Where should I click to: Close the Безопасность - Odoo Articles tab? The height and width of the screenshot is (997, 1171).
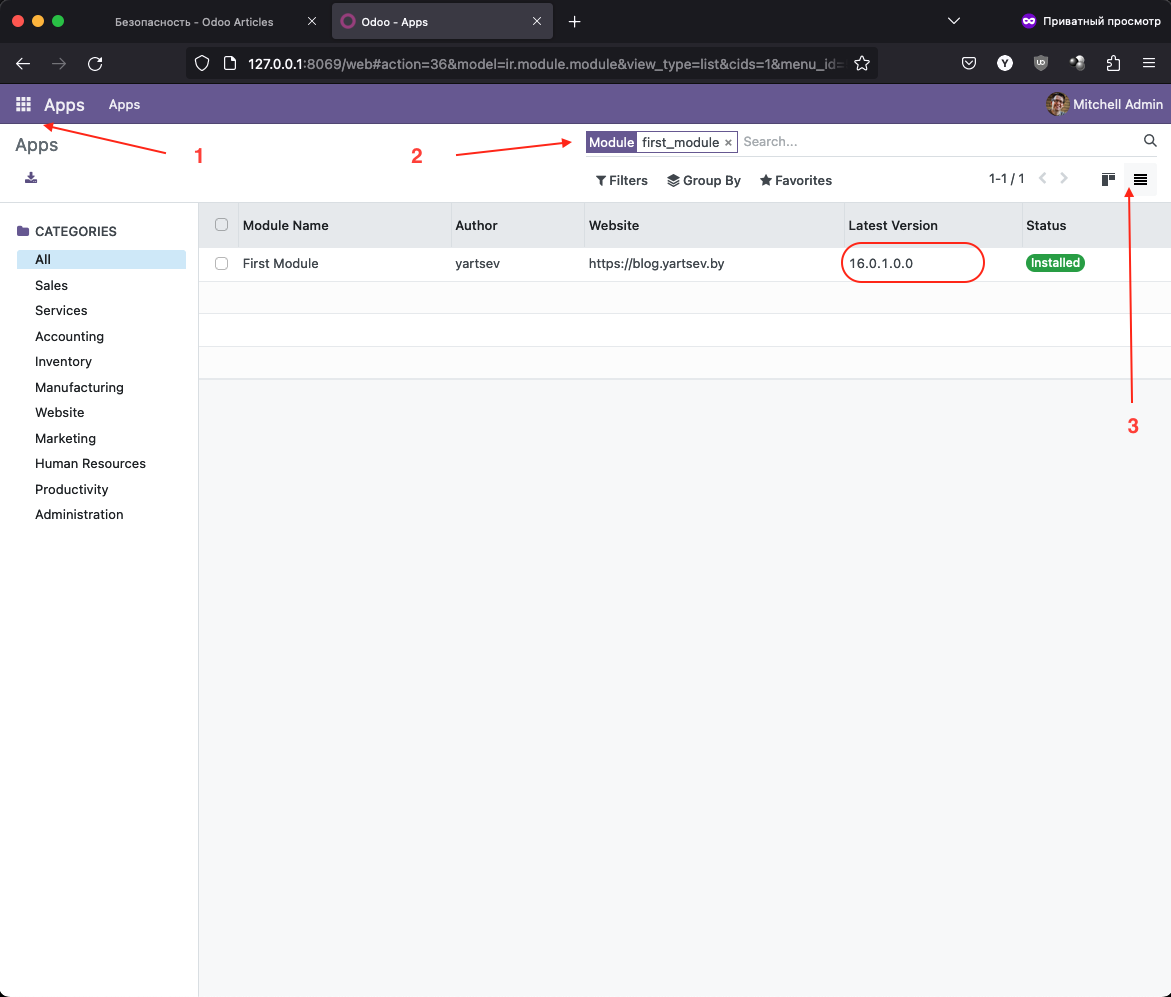pos(311,22)
